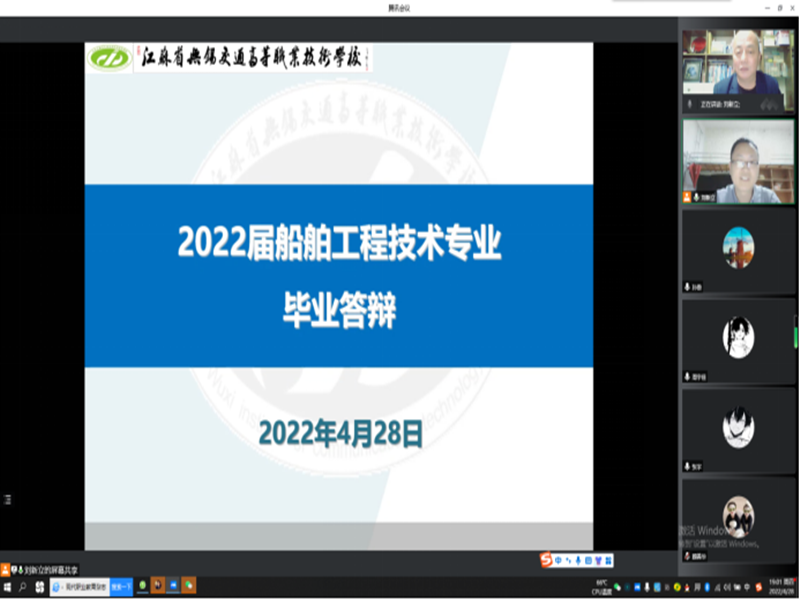Open the Sogou input method S icon
The height and width of the screenshot is (600, 800).
[546, 562]
